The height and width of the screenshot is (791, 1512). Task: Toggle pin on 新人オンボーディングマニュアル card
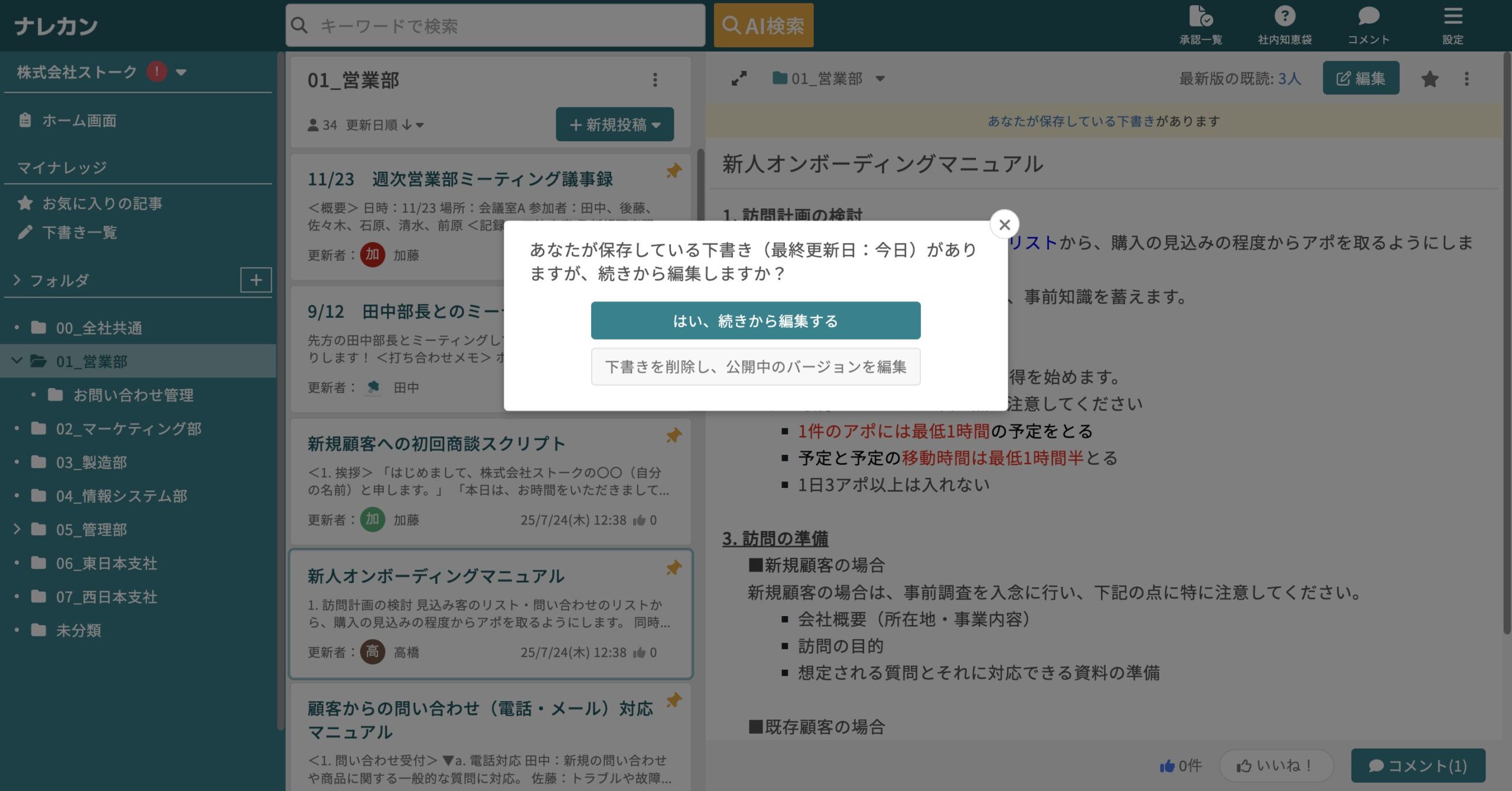pyautogui.click(x=674, y=568)
